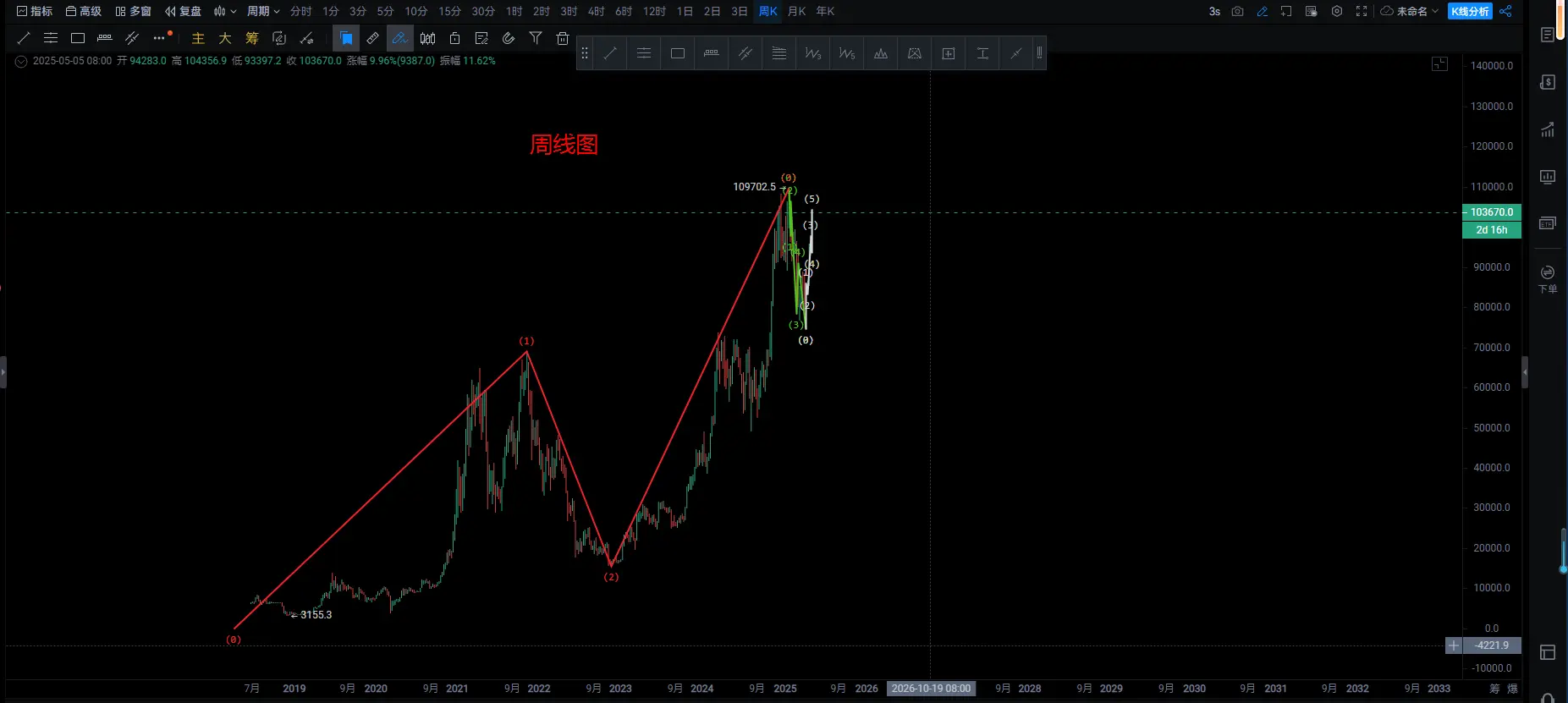1568x703 pixels.
Task: Delete drawings with trash icon
Action: 563,38
